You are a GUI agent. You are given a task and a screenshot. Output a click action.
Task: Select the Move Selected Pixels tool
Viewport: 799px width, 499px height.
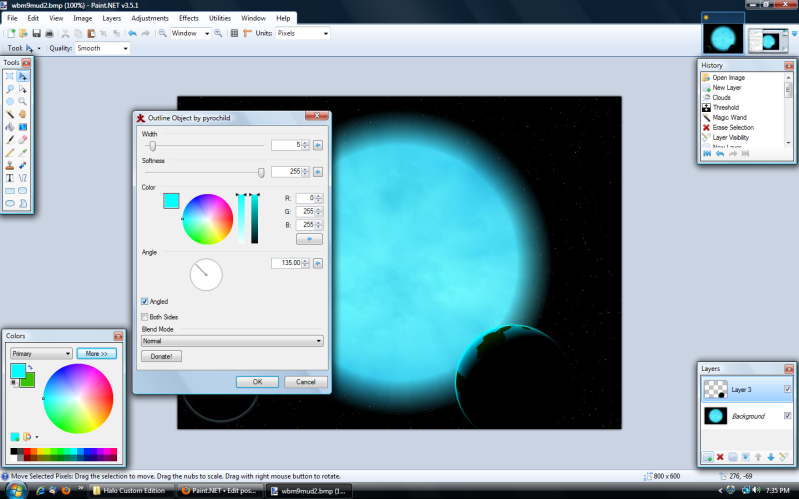click(x=22, y=76)
